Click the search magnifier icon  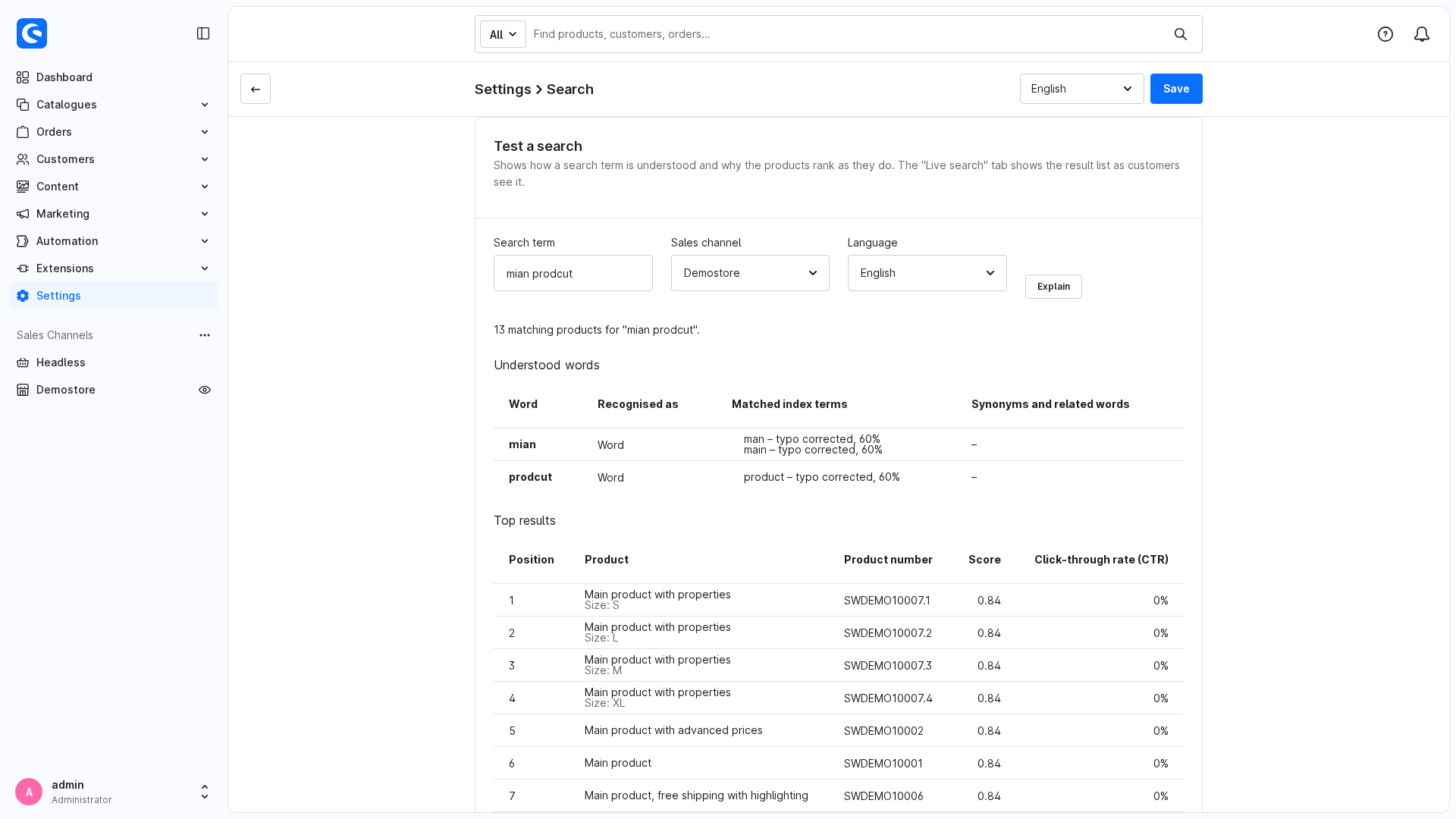click(x=1181, y=34)
